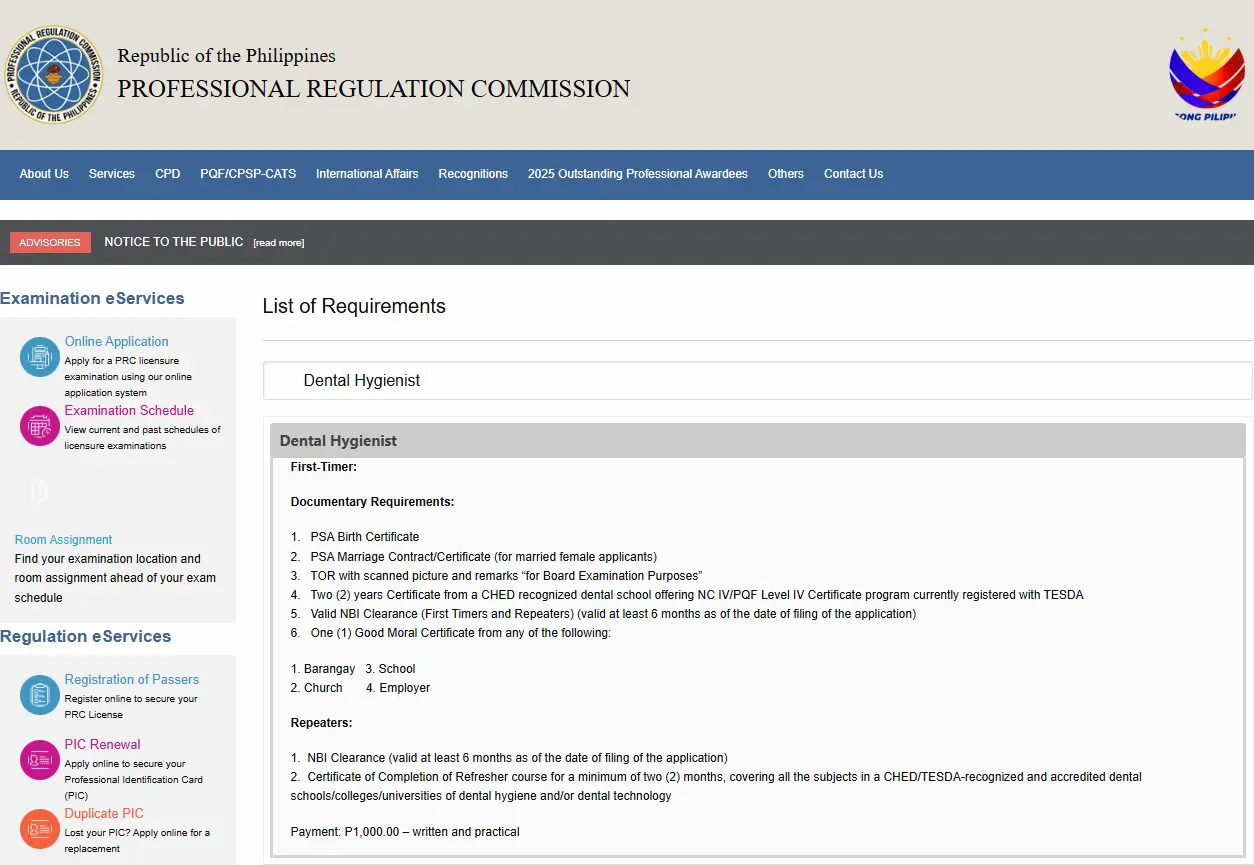
Task: Click the Documentary Requirements: label
Action: pyautogui.click(x=372, y=502)
